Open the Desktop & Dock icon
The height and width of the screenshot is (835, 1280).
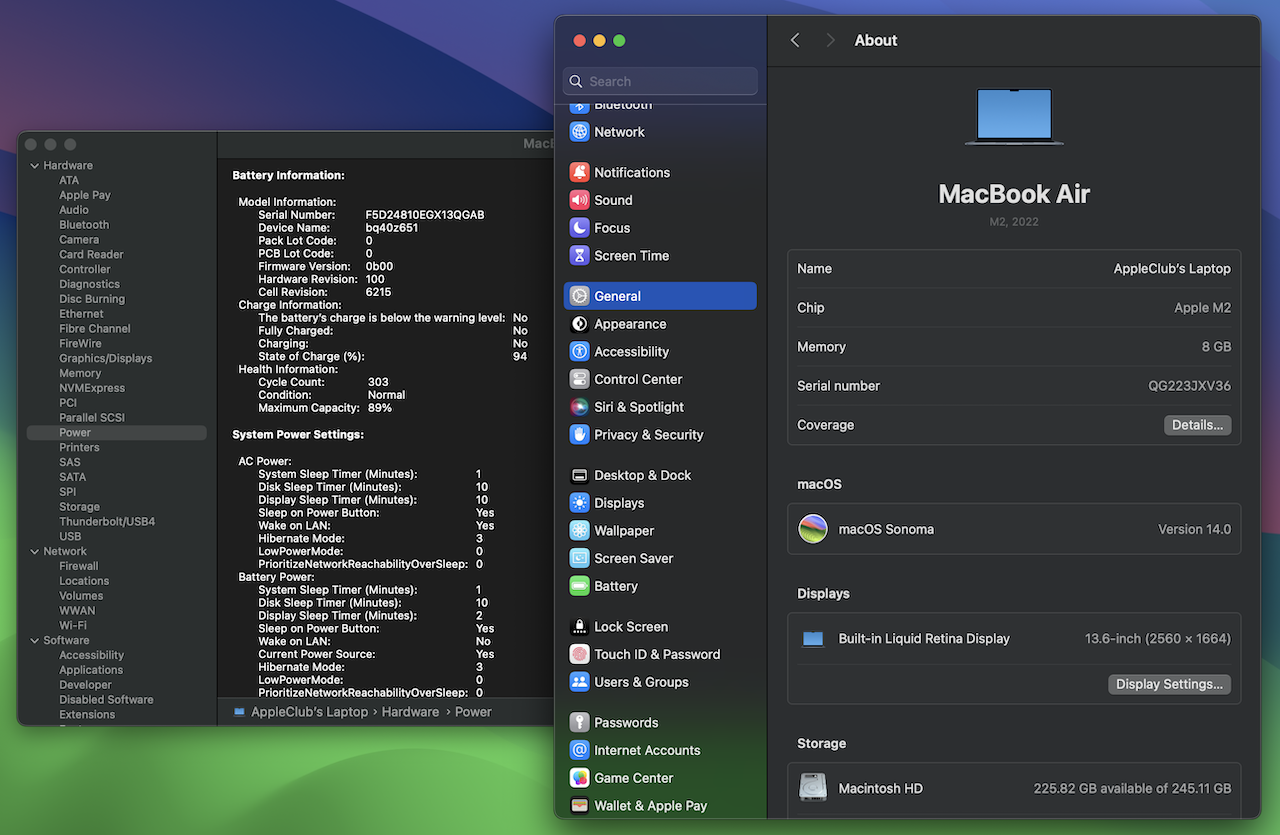579,476
